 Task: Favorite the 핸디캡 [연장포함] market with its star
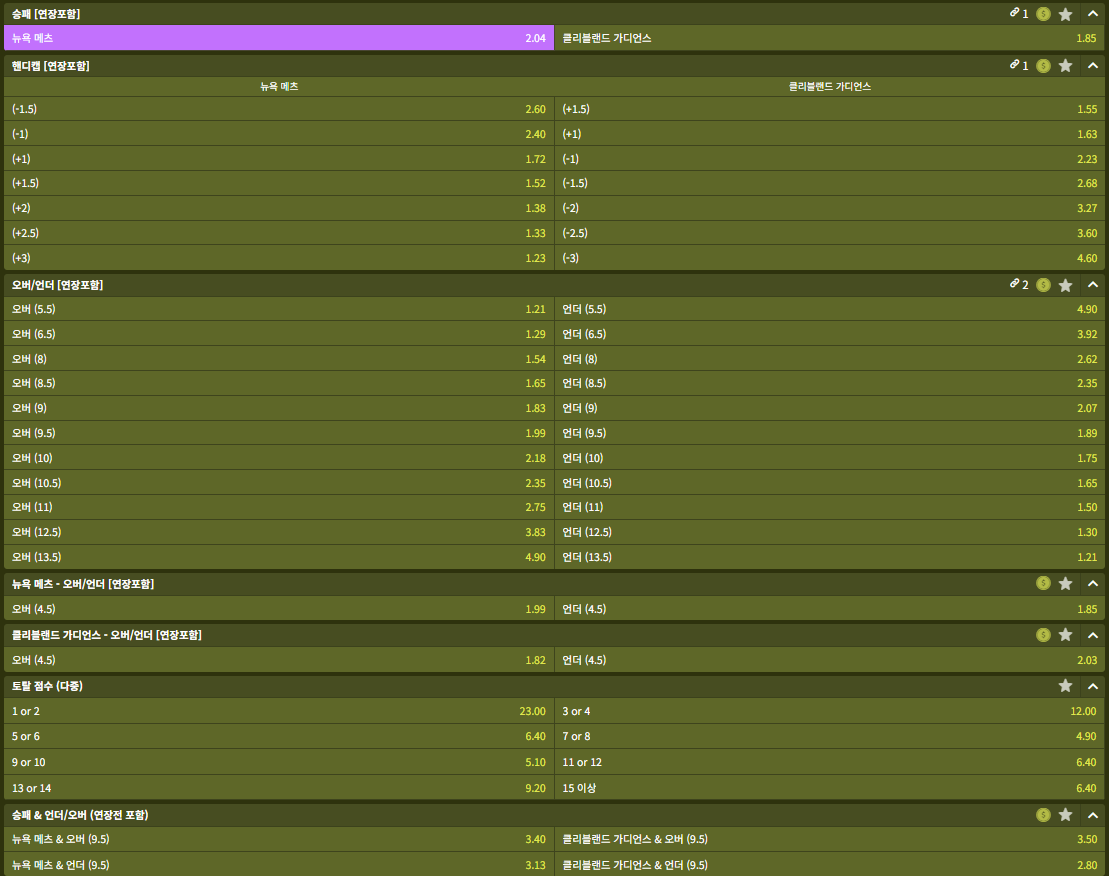[x=1065, y=66]
